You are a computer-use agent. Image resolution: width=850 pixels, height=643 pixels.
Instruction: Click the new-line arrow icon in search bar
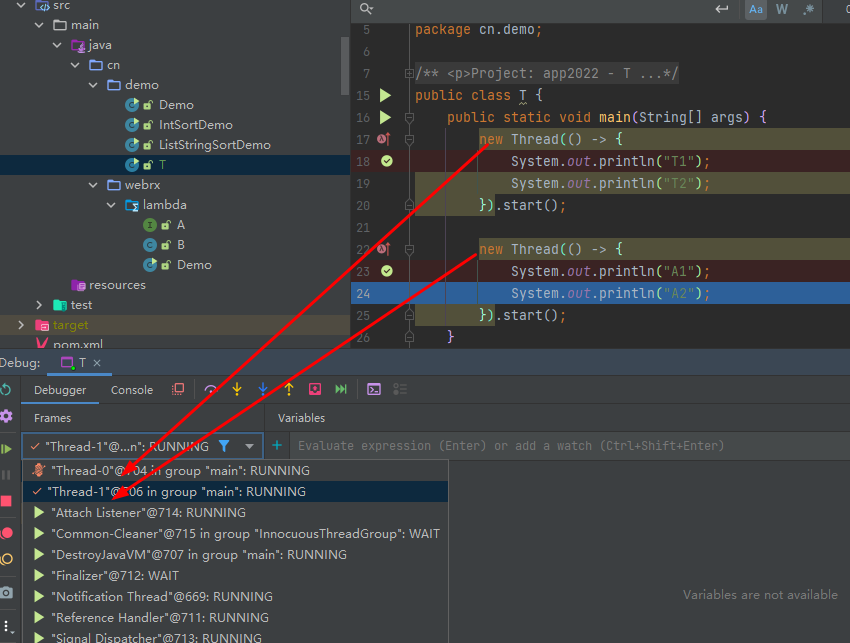click(x=722, y=9)
